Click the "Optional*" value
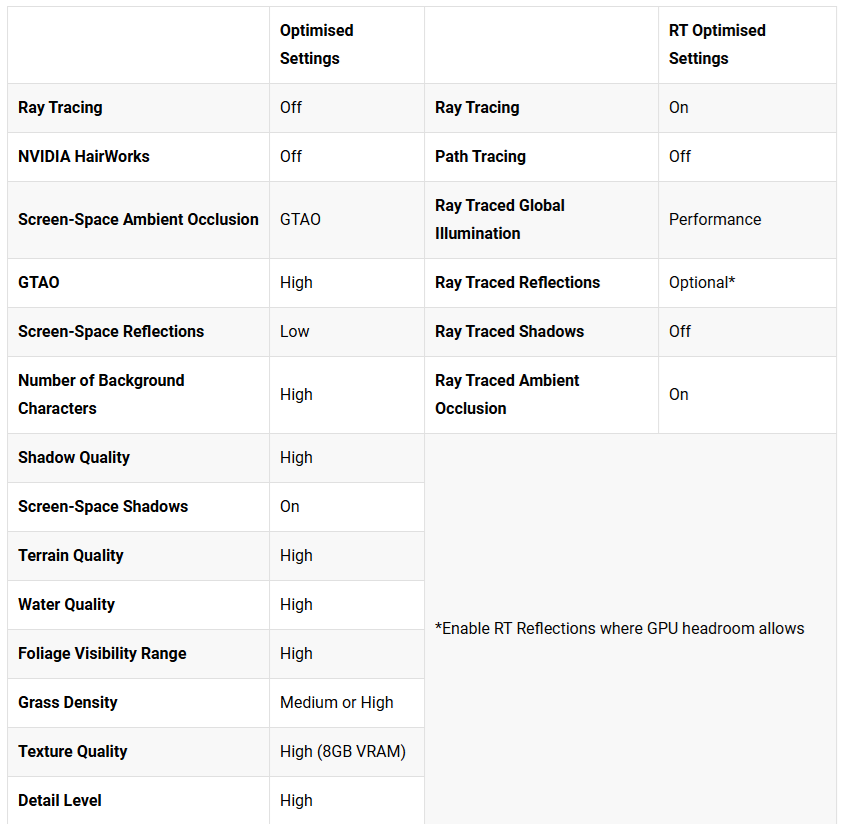Screen dimensions: 845x824 point(702,282)
